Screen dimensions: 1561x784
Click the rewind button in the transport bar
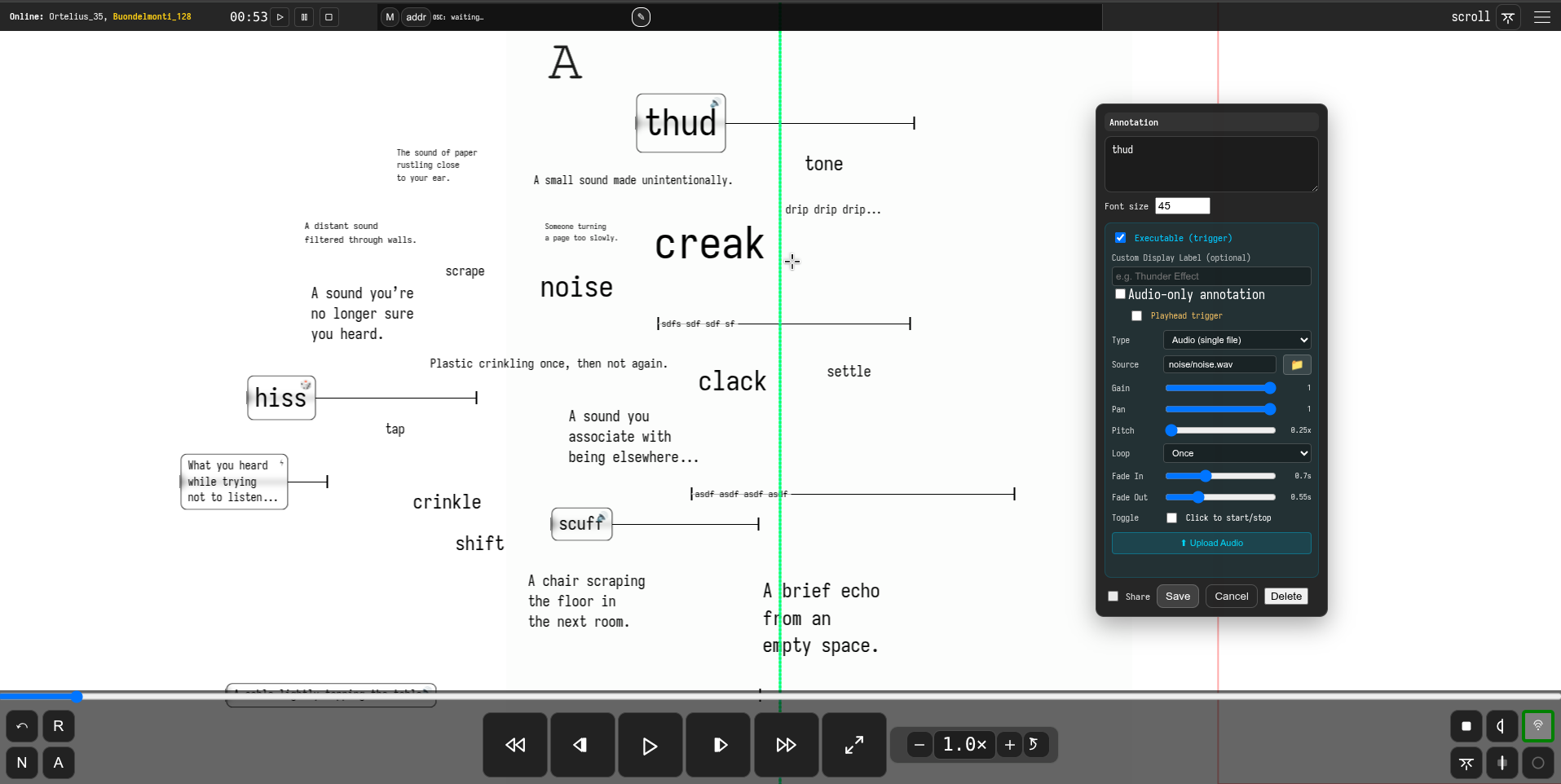pos(515,745)
